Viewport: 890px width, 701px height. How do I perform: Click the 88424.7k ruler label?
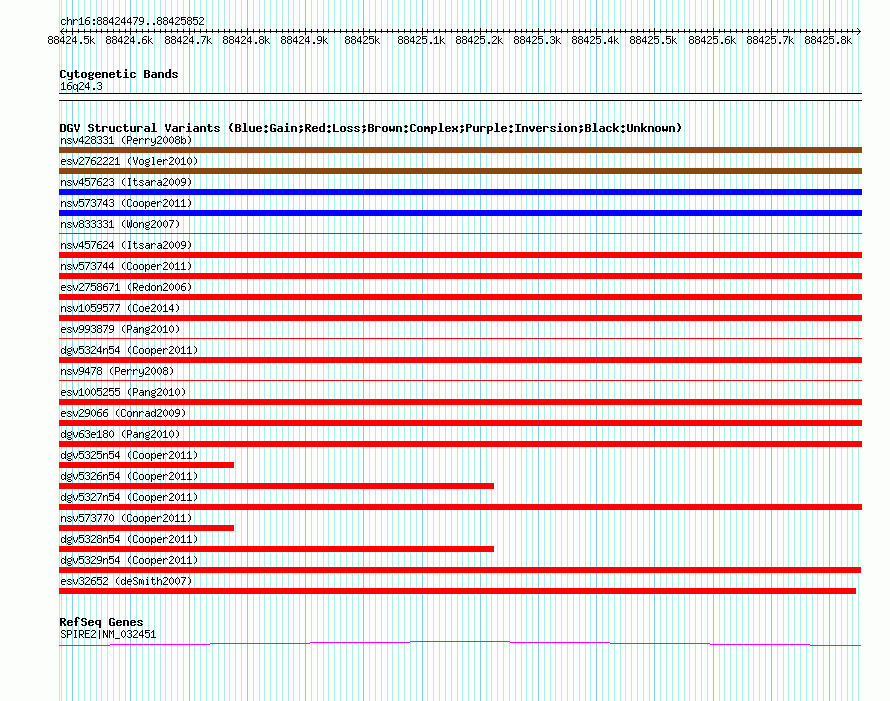point(188,40)
